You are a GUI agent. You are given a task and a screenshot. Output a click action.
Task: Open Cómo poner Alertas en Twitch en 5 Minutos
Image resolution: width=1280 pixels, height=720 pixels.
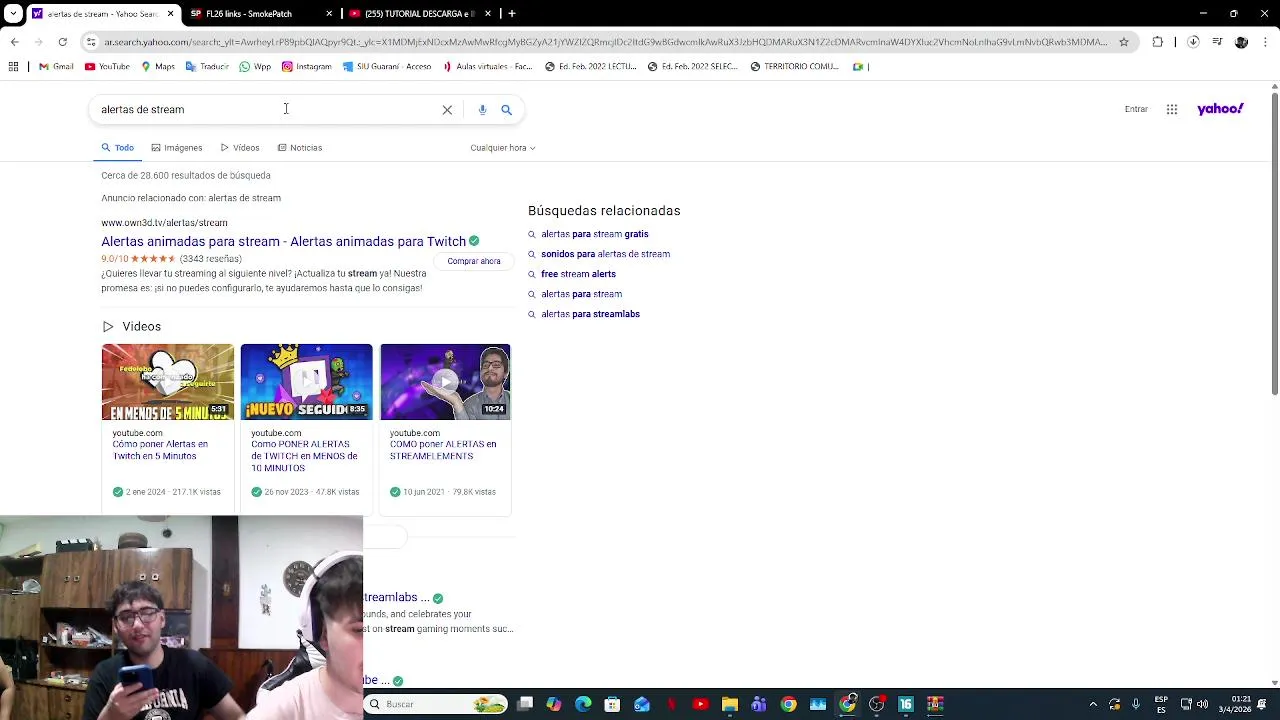tap(160, 450)
